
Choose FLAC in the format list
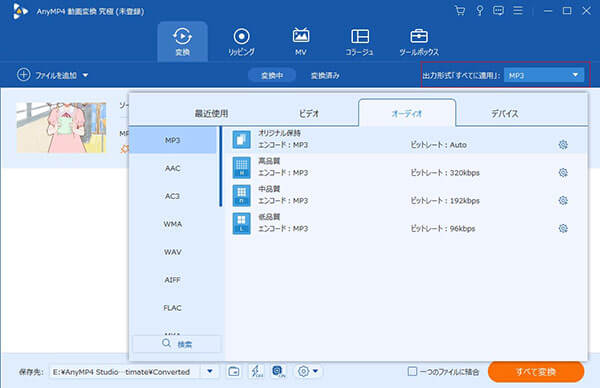coord(173,308)
